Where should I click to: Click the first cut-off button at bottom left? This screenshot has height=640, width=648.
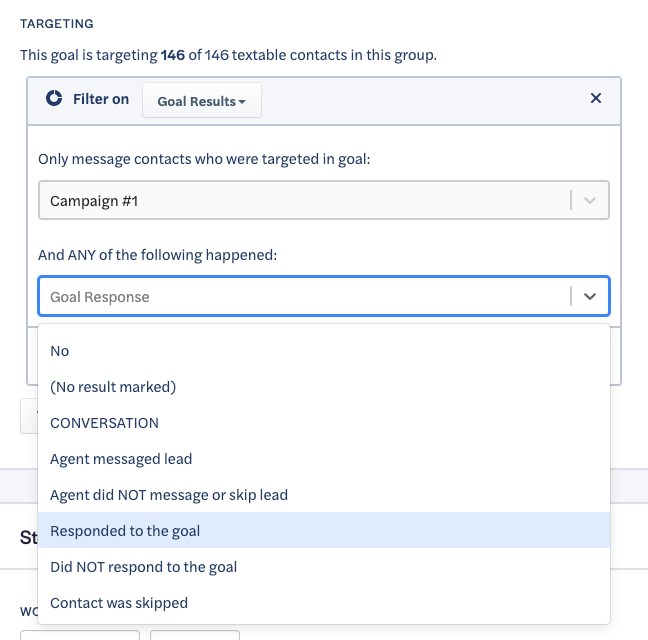80,635
